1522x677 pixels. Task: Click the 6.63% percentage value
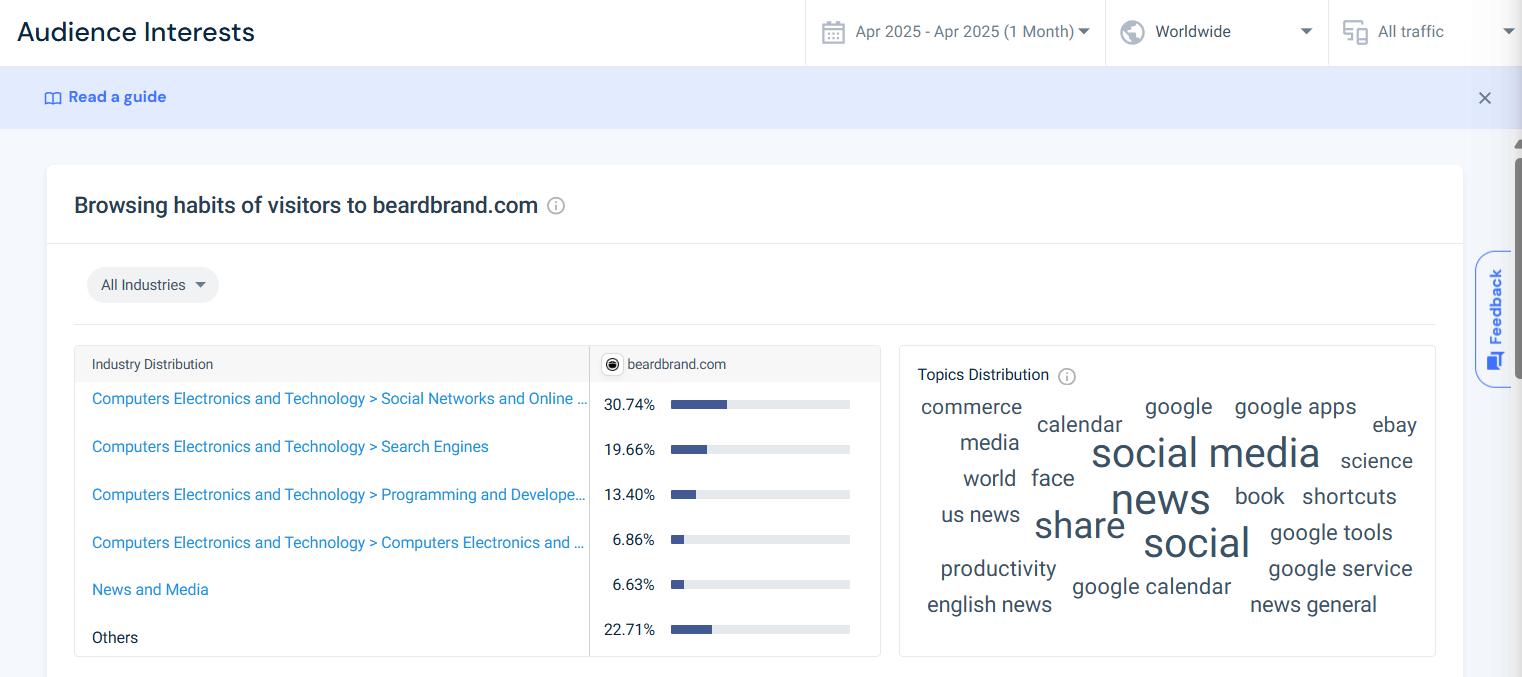coord(633,585)
